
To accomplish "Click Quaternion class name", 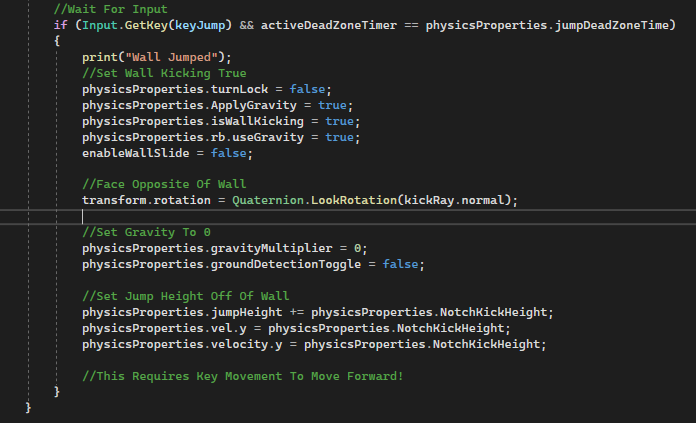I will pos(268,200).
